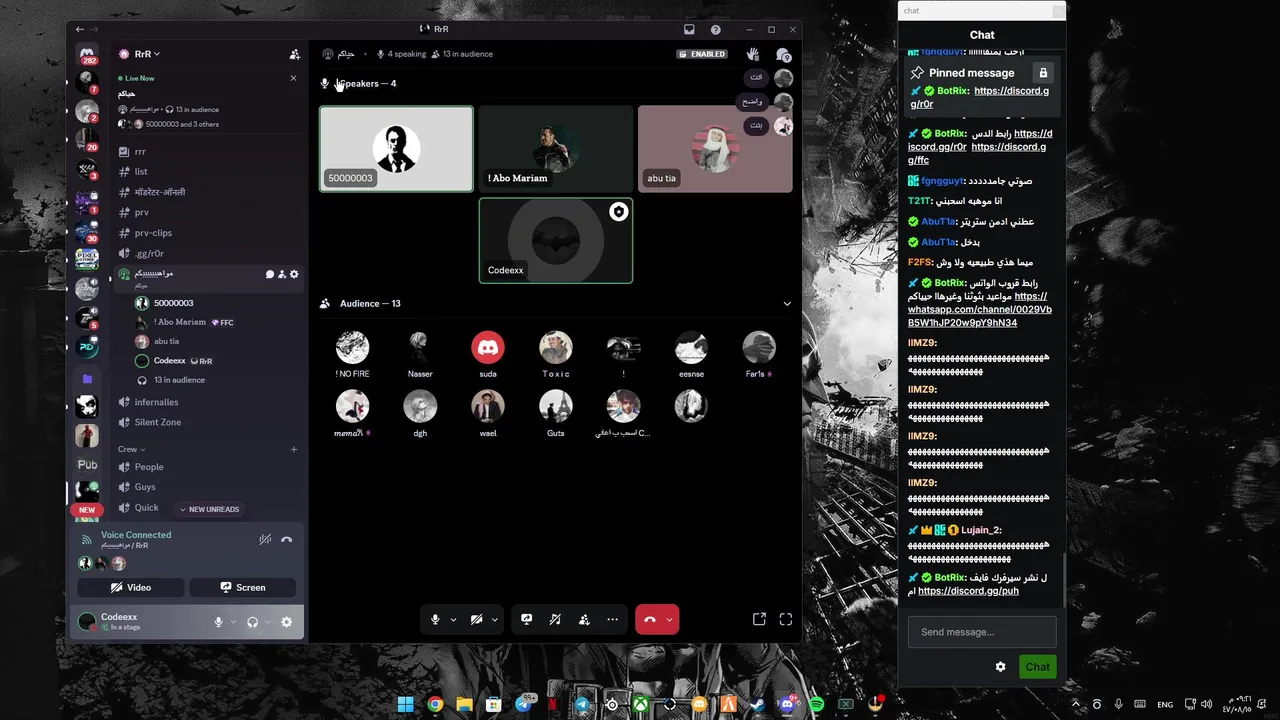Viewport: 1280px width, 720px height.
Task: Open settings gear on the active stage channel row
Action: coord(293,274)
